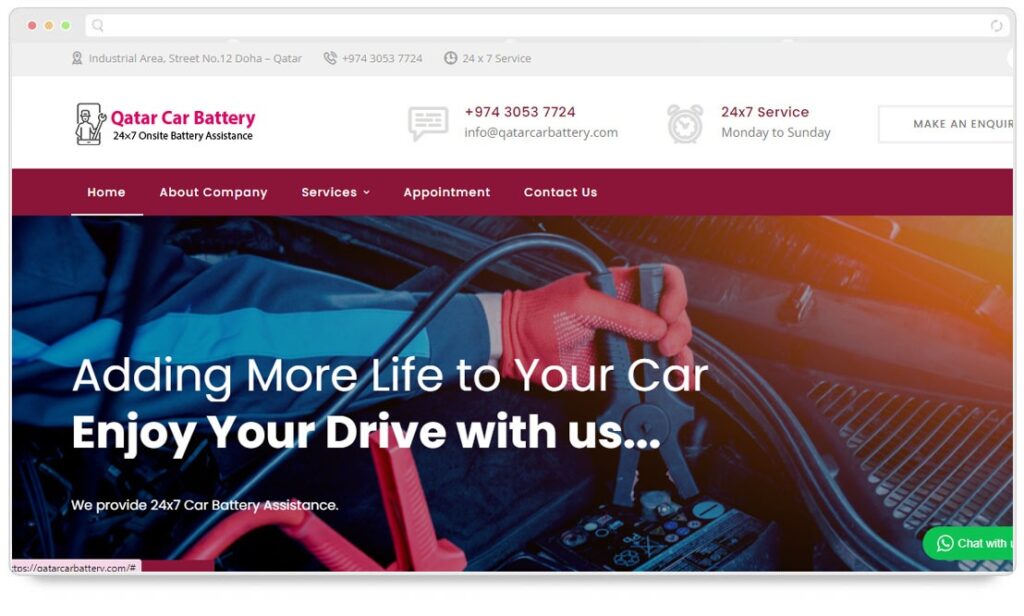This screenshot has width=1024, height=616.
Task: Click the phone icon beside +974 3053 7724
Action: tap(330, 58)
